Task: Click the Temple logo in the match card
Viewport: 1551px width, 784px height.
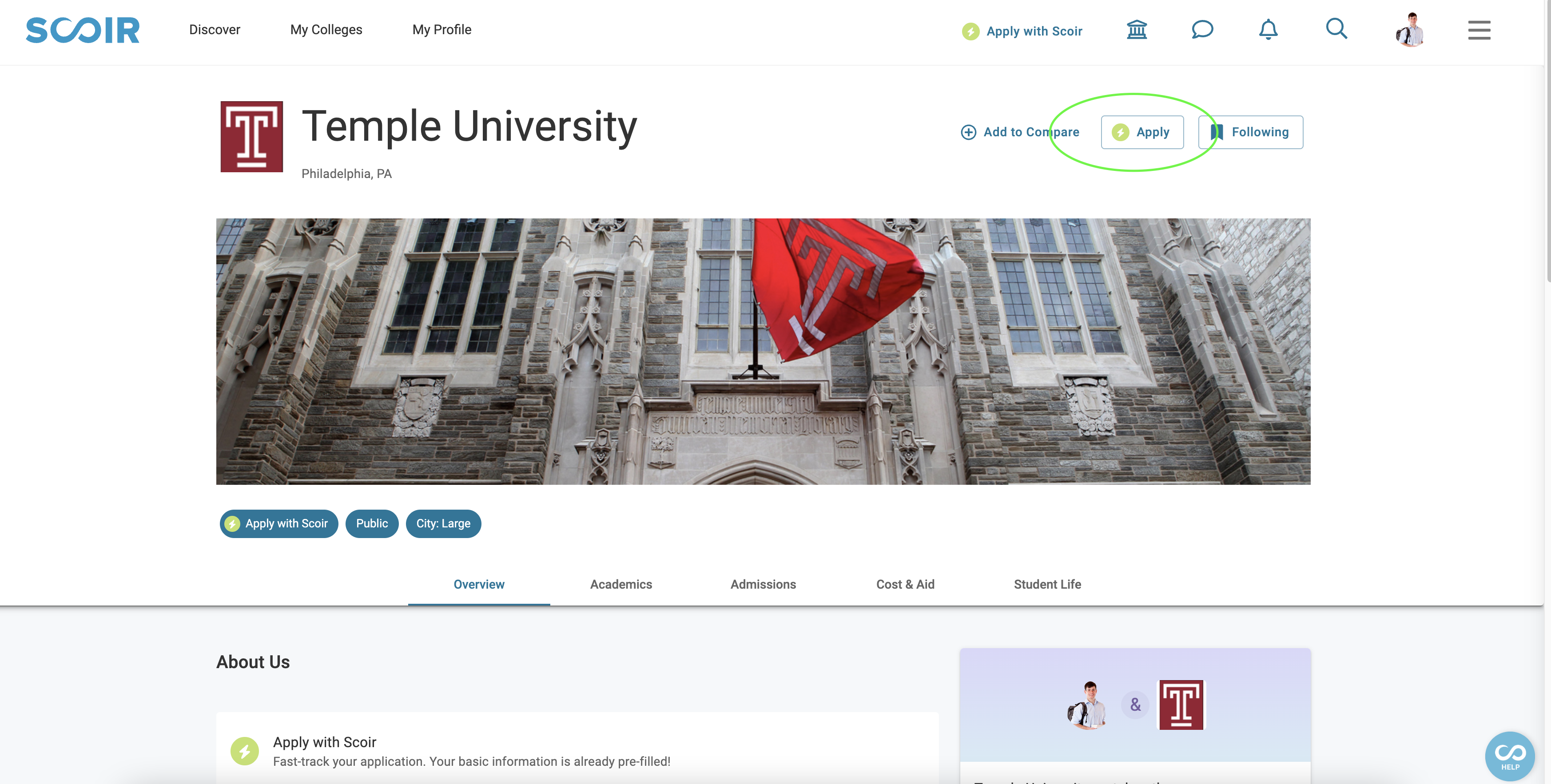Action: click(x=1181, y=705)
